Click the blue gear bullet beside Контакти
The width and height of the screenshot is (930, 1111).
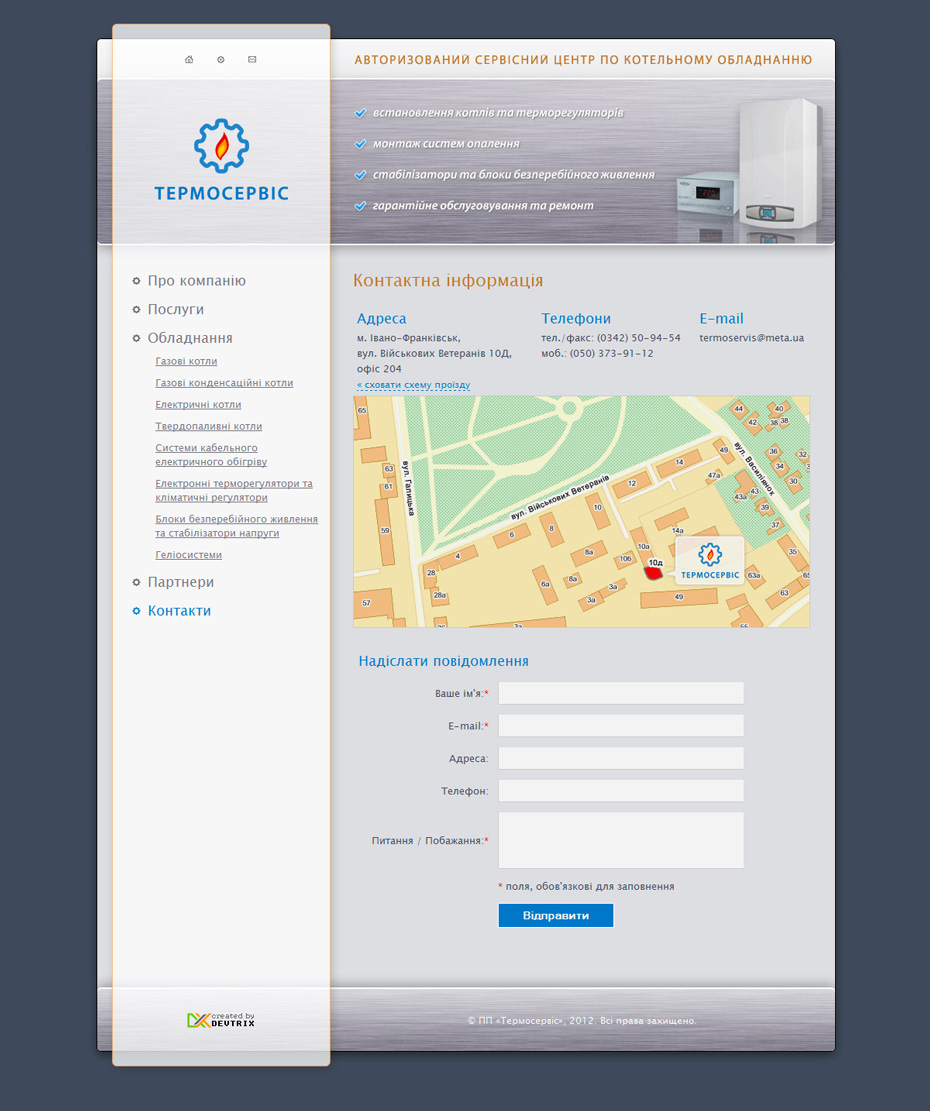pyautogui.click(x=136, y=611)
